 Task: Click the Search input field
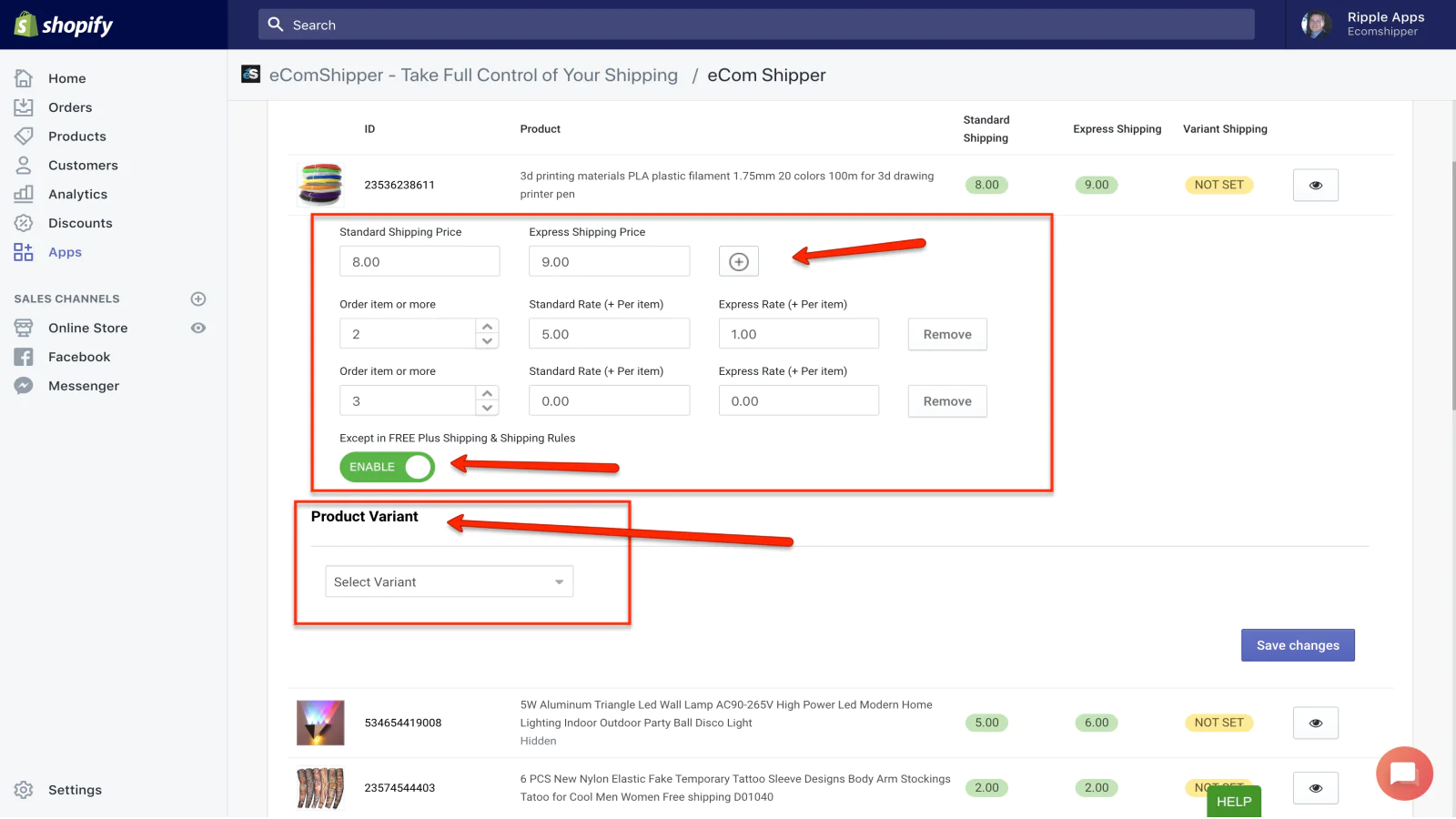[756, 25]
